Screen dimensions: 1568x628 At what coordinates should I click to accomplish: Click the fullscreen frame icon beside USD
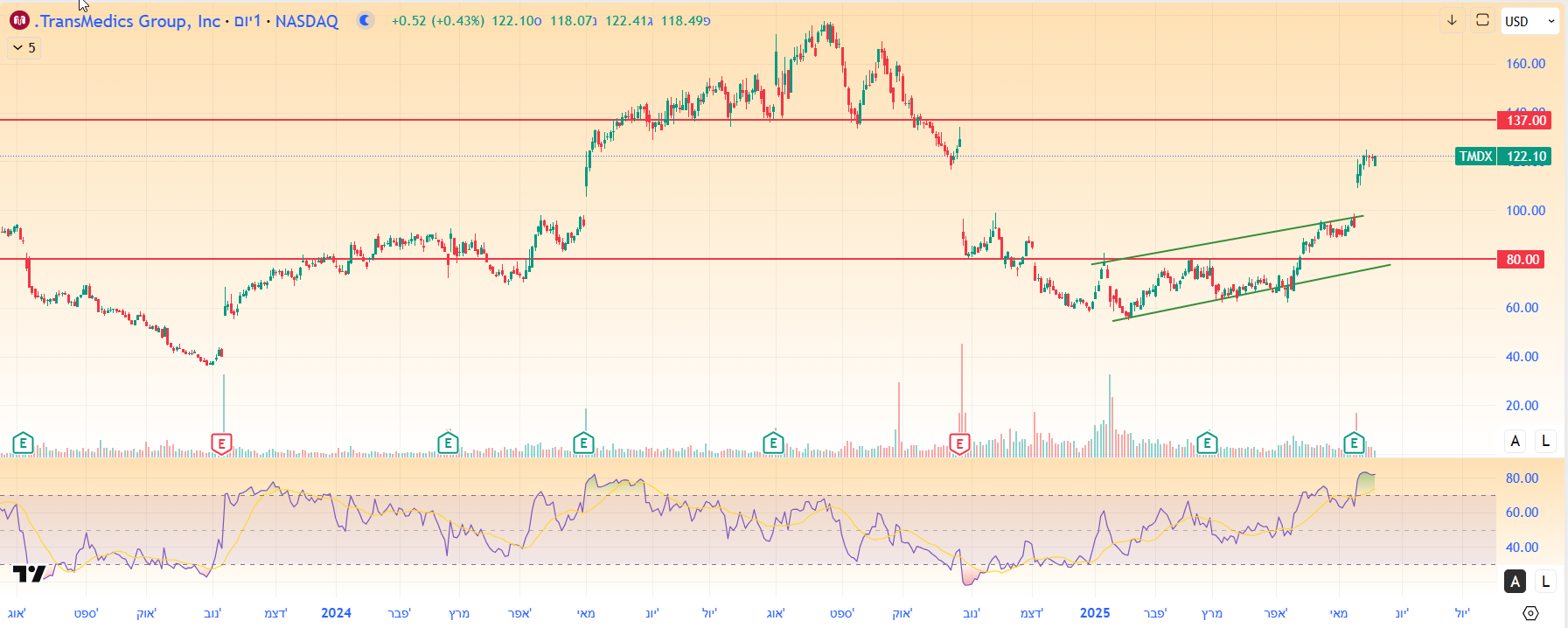[1482, 20]
